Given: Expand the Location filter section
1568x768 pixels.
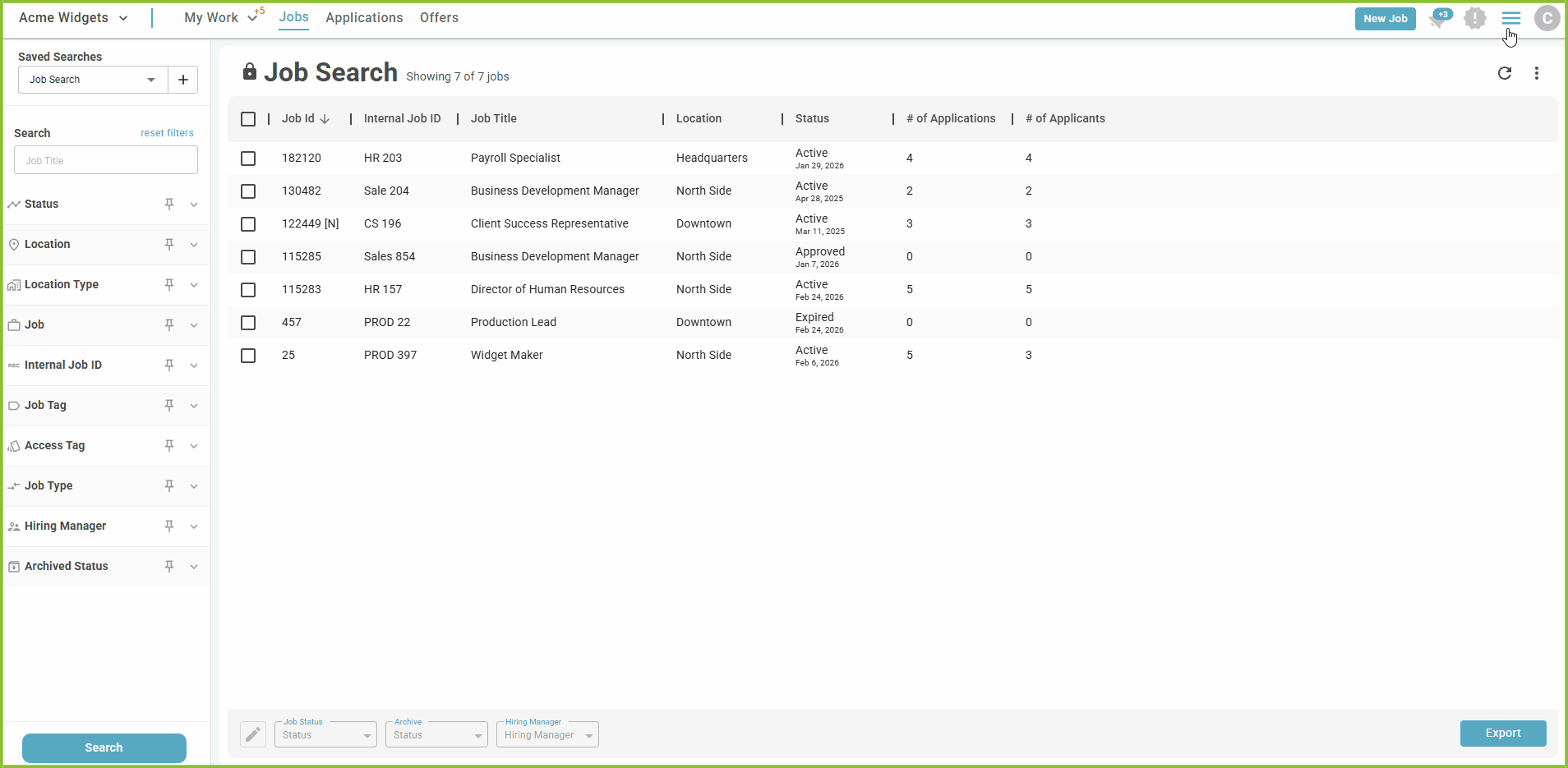Looking at the screenshot, I should pyautogui.click(x=194, y=245).
